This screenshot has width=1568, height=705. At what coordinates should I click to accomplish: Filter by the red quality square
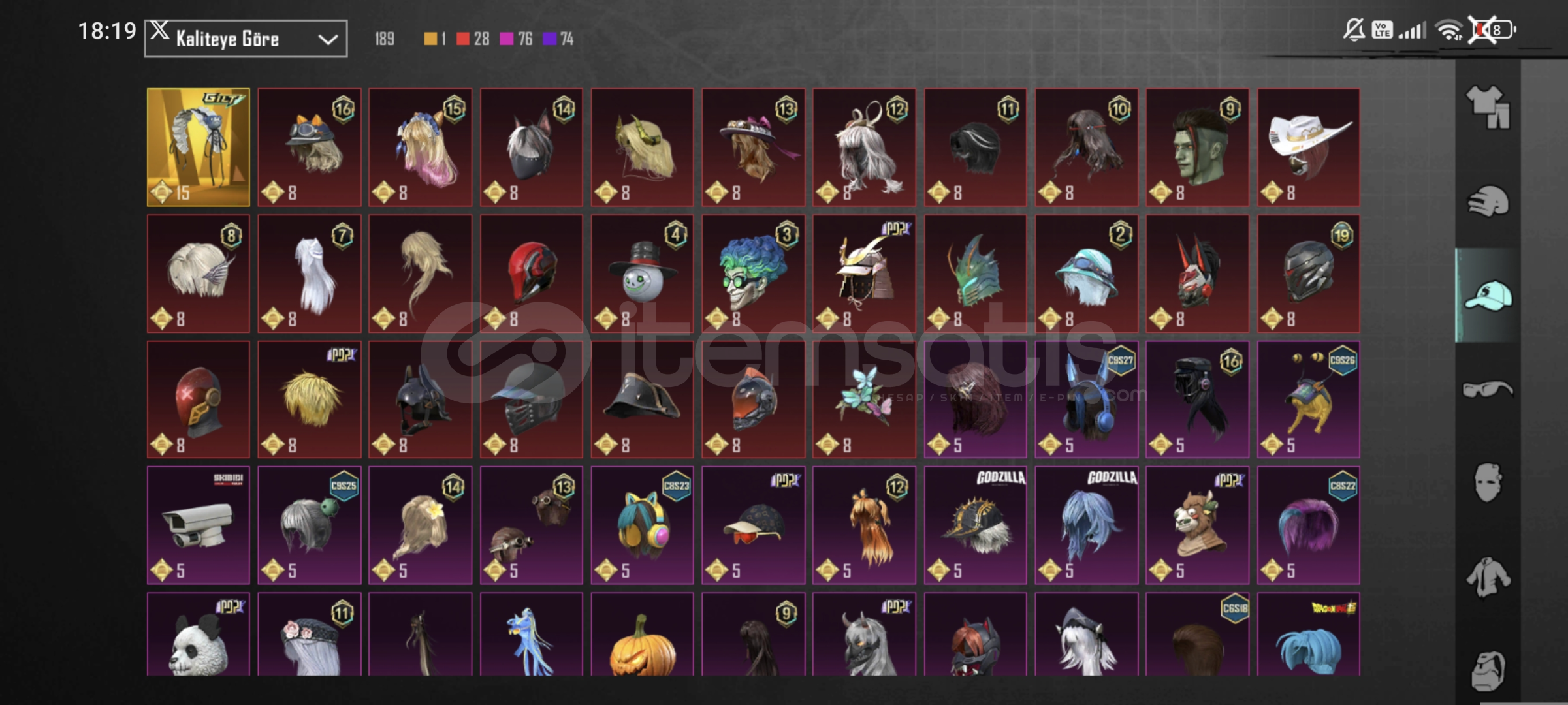point(463,39)
